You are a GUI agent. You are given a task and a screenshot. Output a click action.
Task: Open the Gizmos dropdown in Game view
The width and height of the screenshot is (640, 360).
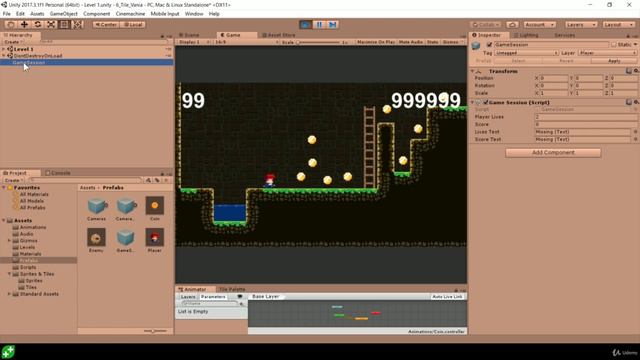(453, 42)
